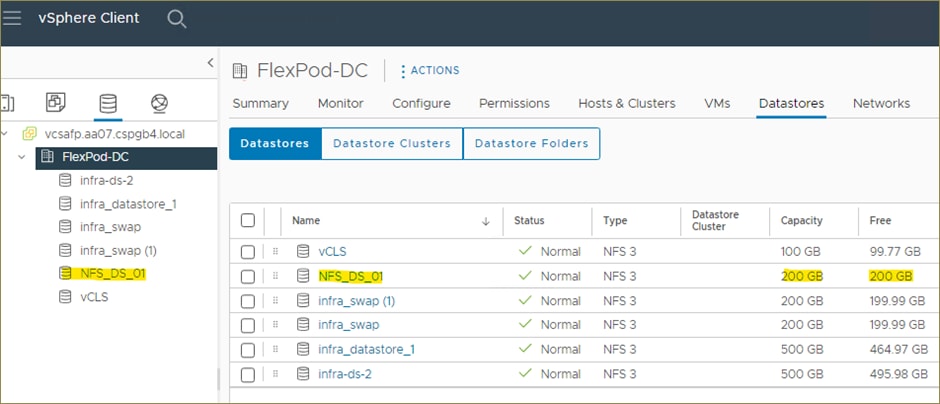Select the Datastores sub-view button
This screenshot has width=940, height=404.
click(x=275, y=143)
